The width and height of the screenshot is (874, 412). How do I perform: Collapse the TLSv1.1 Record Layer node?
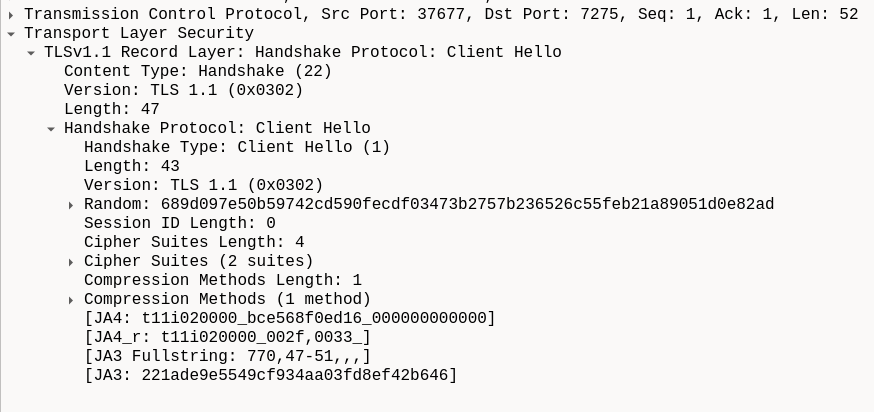(31, 53)
